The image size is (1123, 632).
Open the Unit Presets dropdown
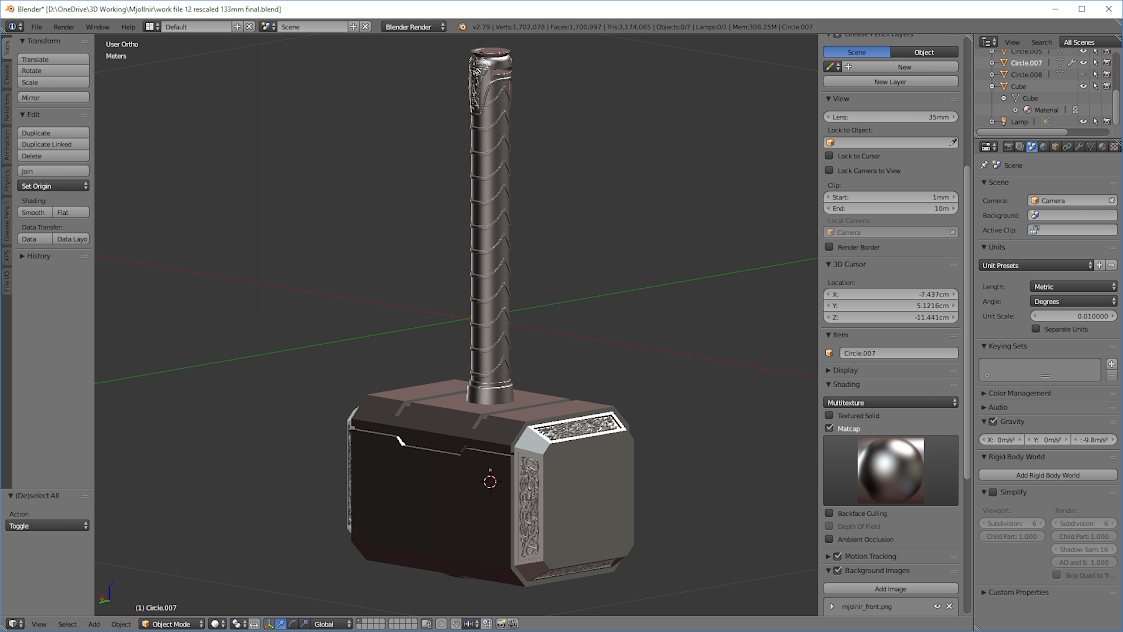[1036, 265]
